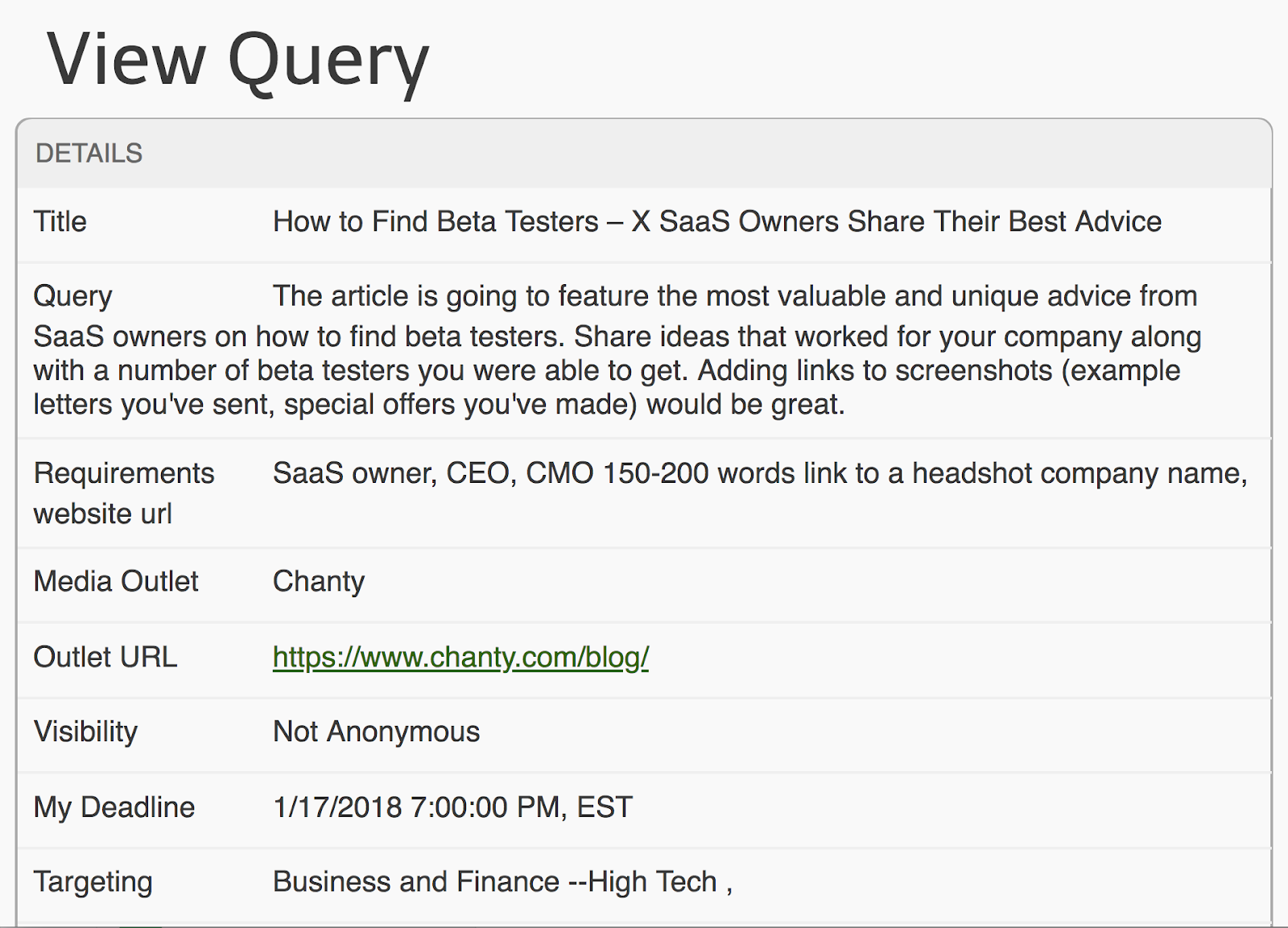Click the Targeting field label

93,882
